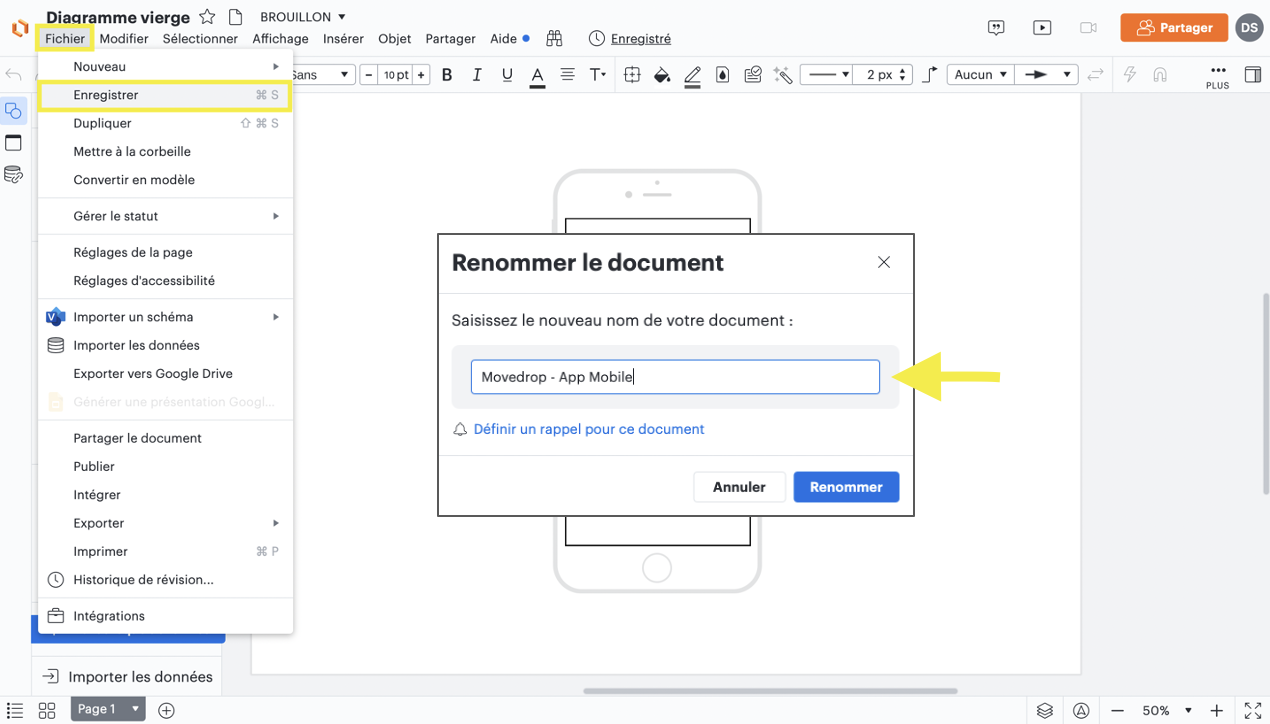Toggle italic formatting

click(477, 75)
